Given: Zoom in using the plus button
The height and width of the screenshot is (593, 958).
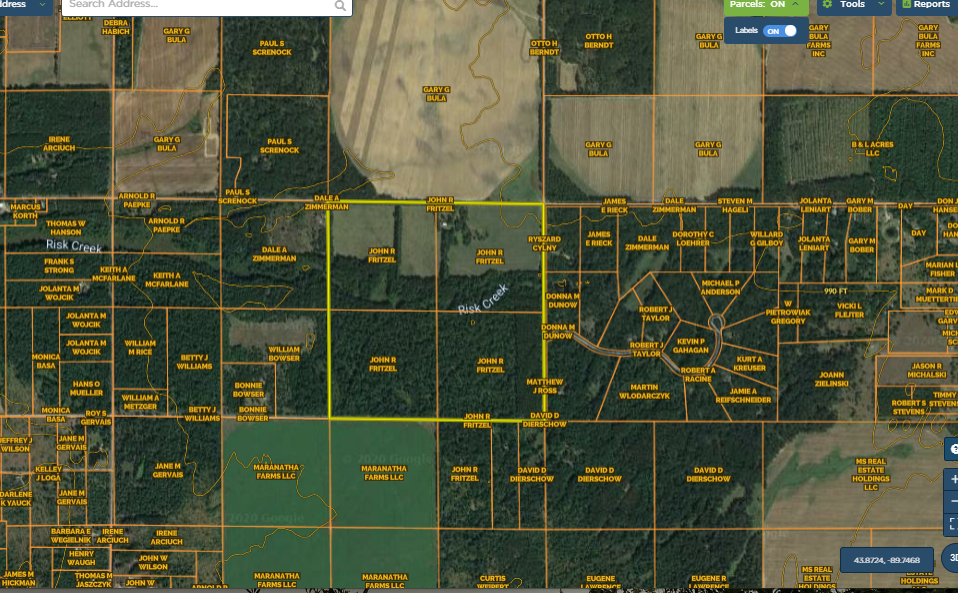Looking at the screenshot, I should coord(953,479).
